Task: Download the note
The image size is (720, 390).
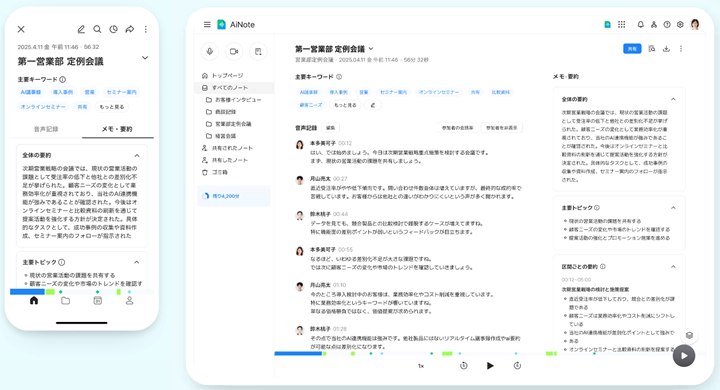Action: coord(666,49)
